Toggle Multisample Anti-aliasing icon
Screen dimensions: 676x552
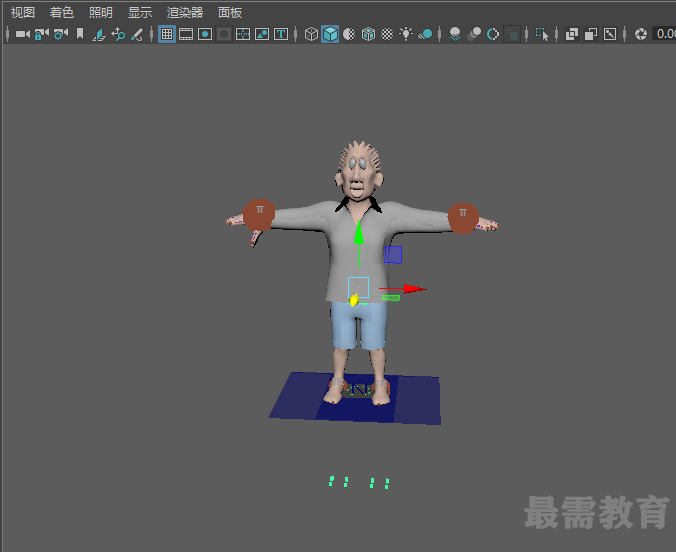point(493,34)
